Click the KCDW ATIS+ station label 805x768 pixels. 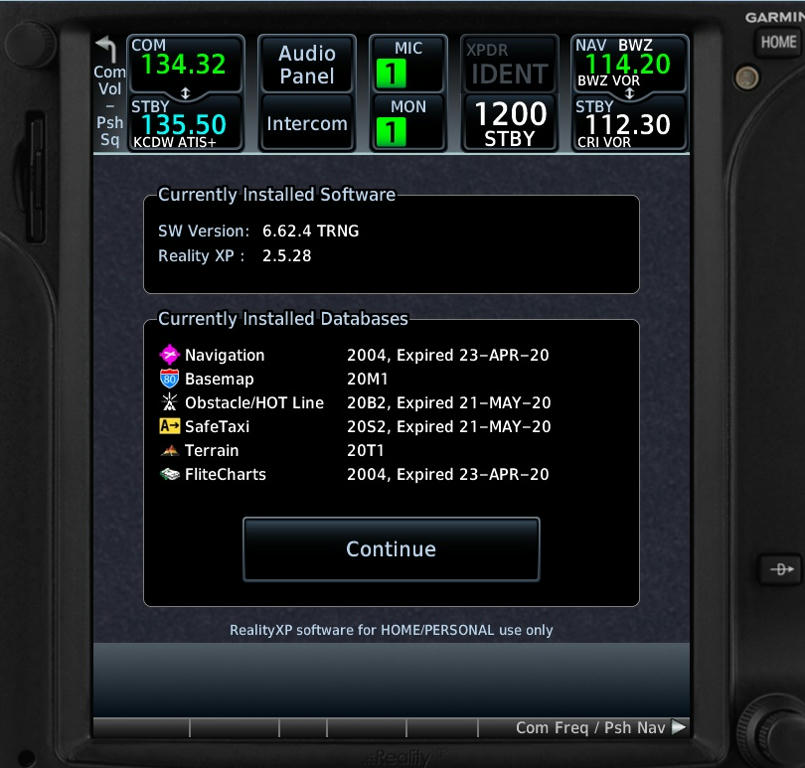pos(175,142)
